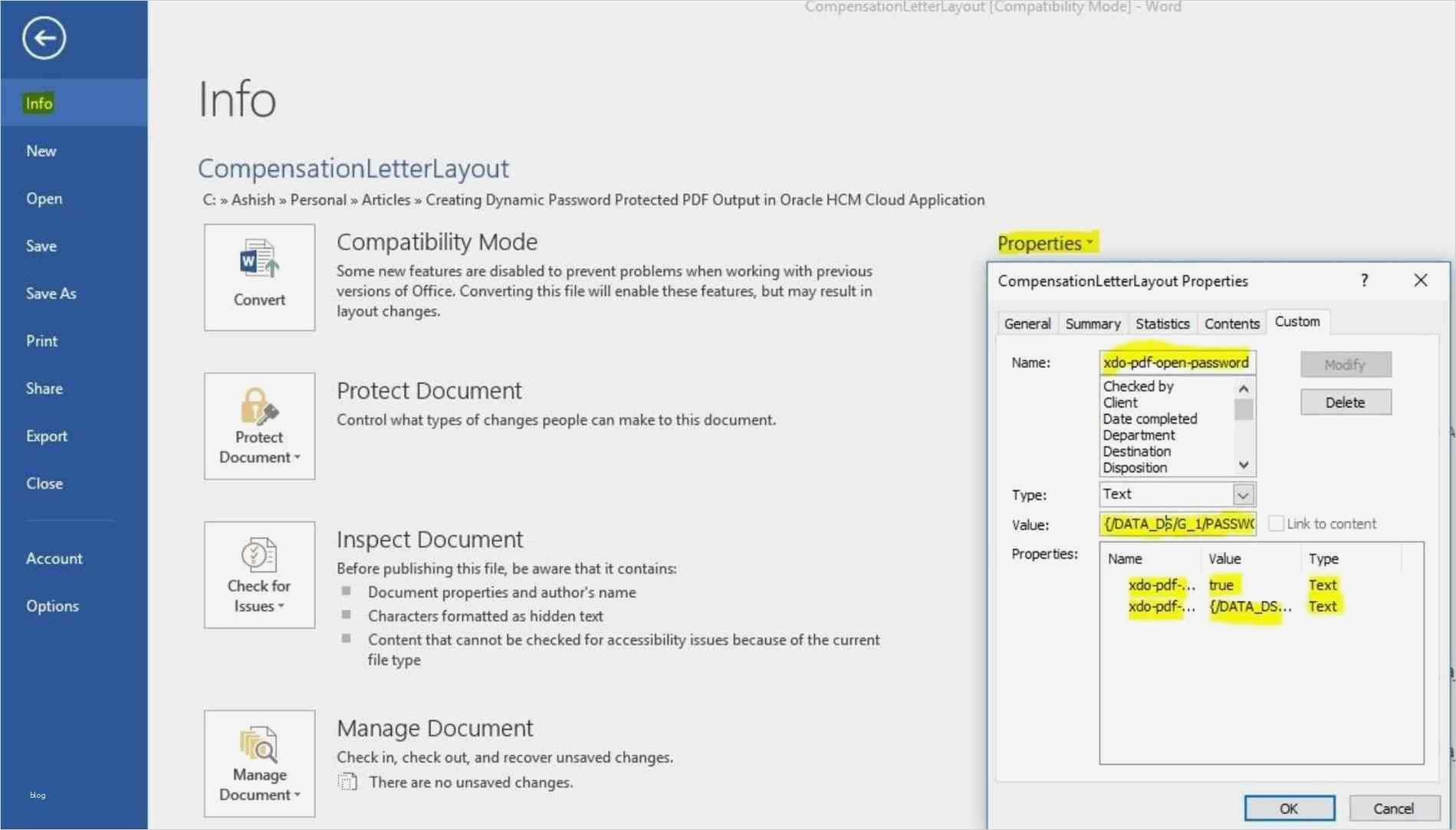The width and height of the screenshot is (1456, 830).
Task: Switch to the Statistics tab
Action: coord(1162,323)
